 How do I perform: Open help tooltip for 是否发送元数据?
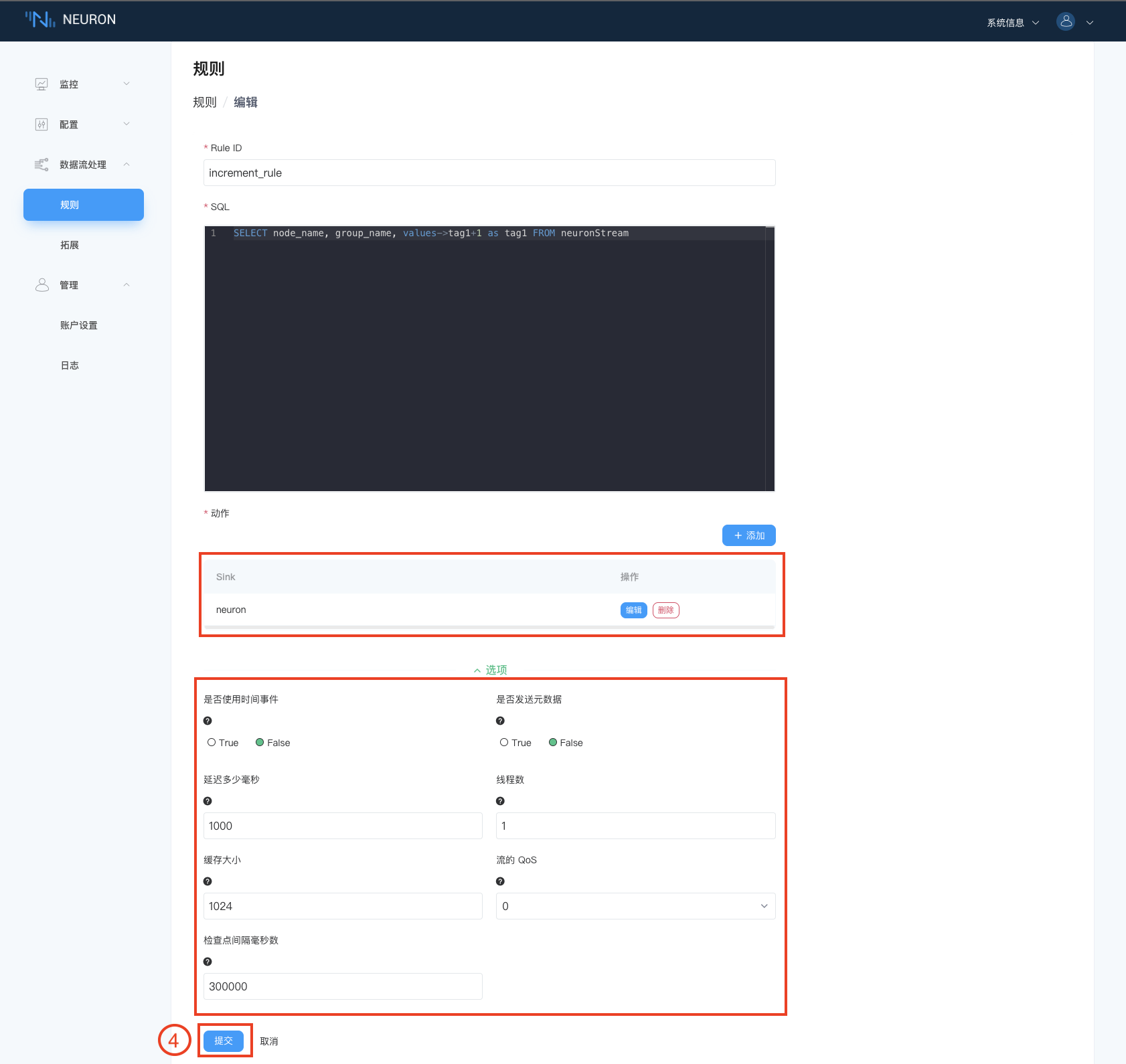500,721
